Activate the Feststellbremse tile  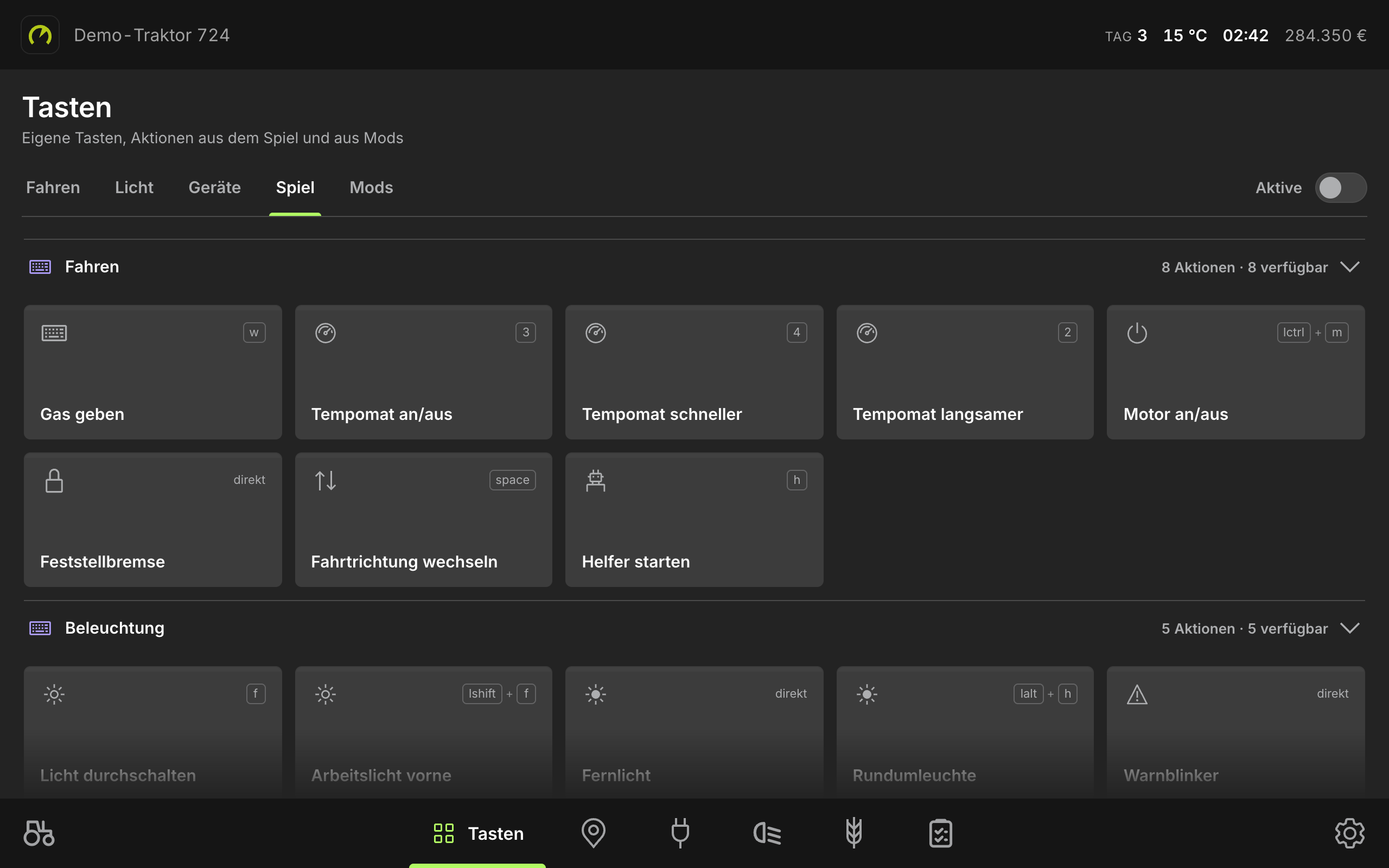point(152,520)
